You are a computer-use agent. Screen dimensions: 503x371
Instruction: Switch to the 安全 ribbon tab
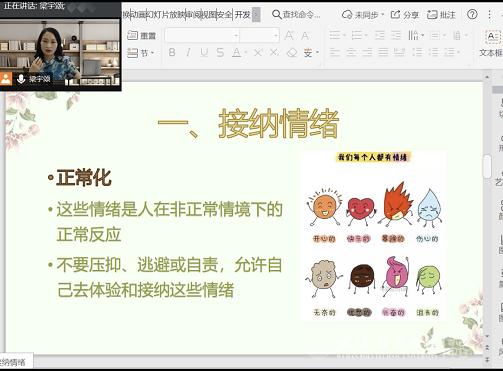point(224,15)
